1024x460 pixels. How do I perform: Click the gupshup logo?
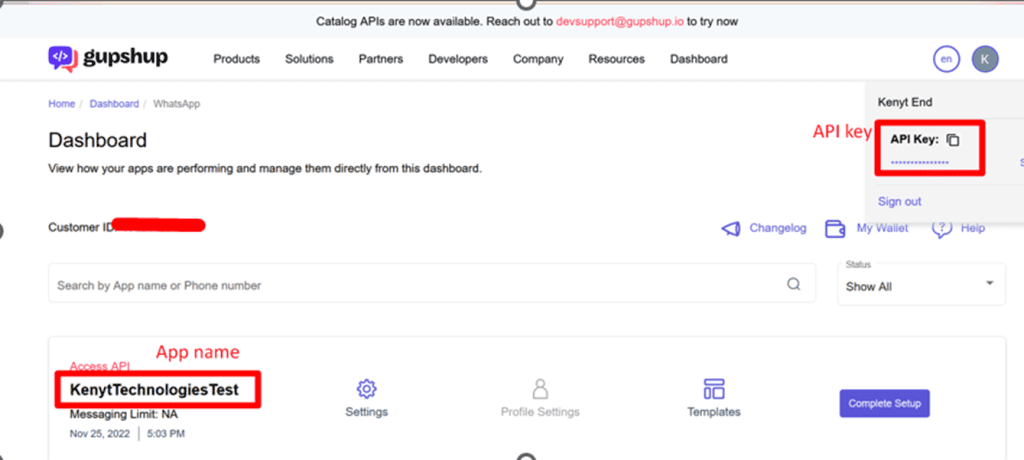[108, 58]
